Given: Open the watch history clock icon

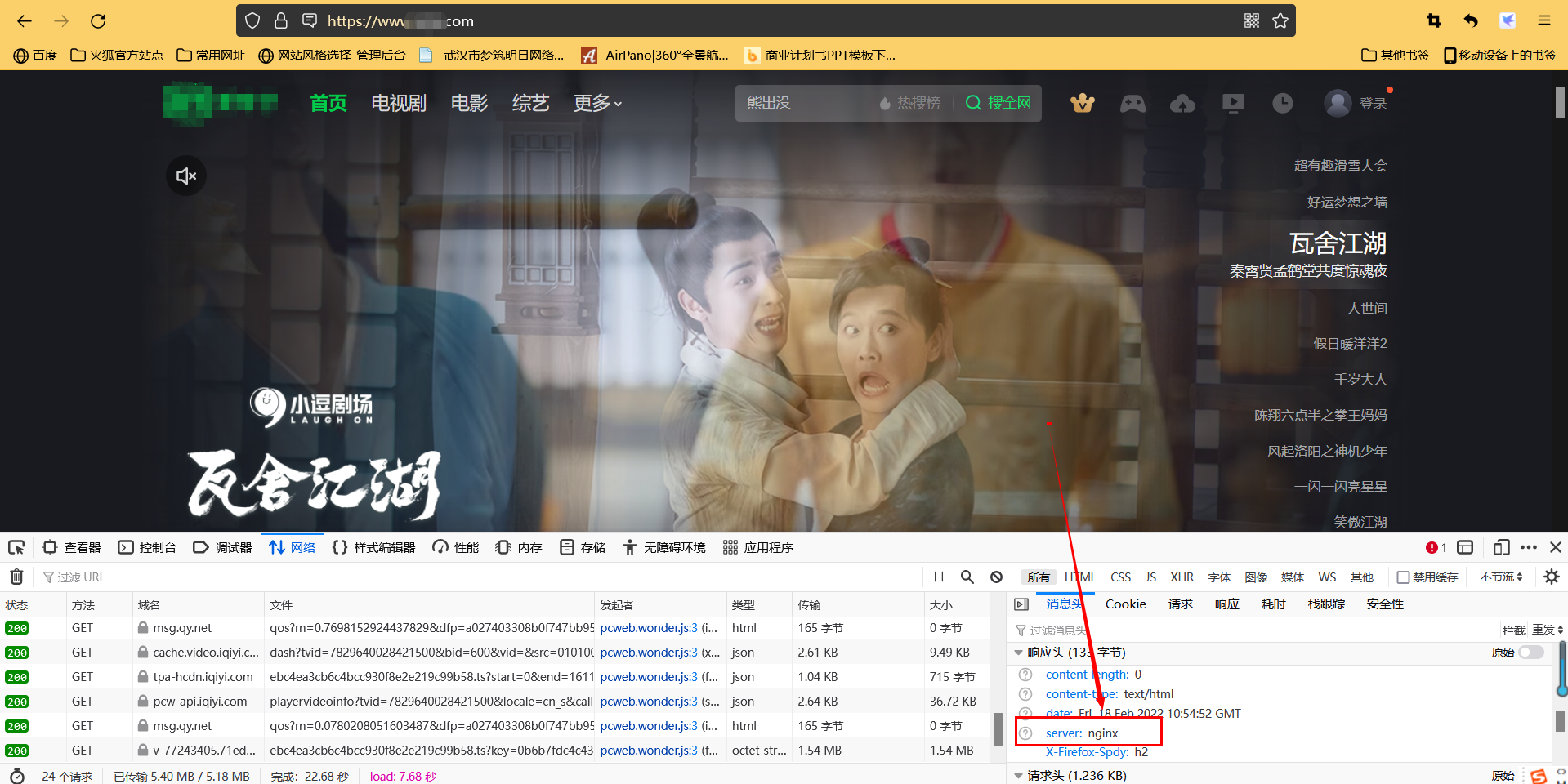Looking at the screenshot, I should point(1283,103).
